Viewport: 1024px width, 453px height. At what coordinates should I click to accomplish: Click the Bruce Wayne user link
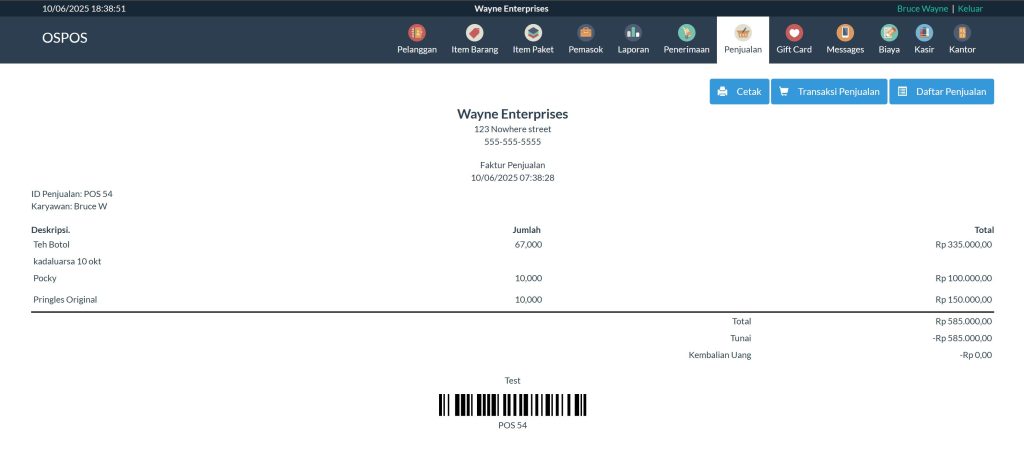tap(922, 8)
